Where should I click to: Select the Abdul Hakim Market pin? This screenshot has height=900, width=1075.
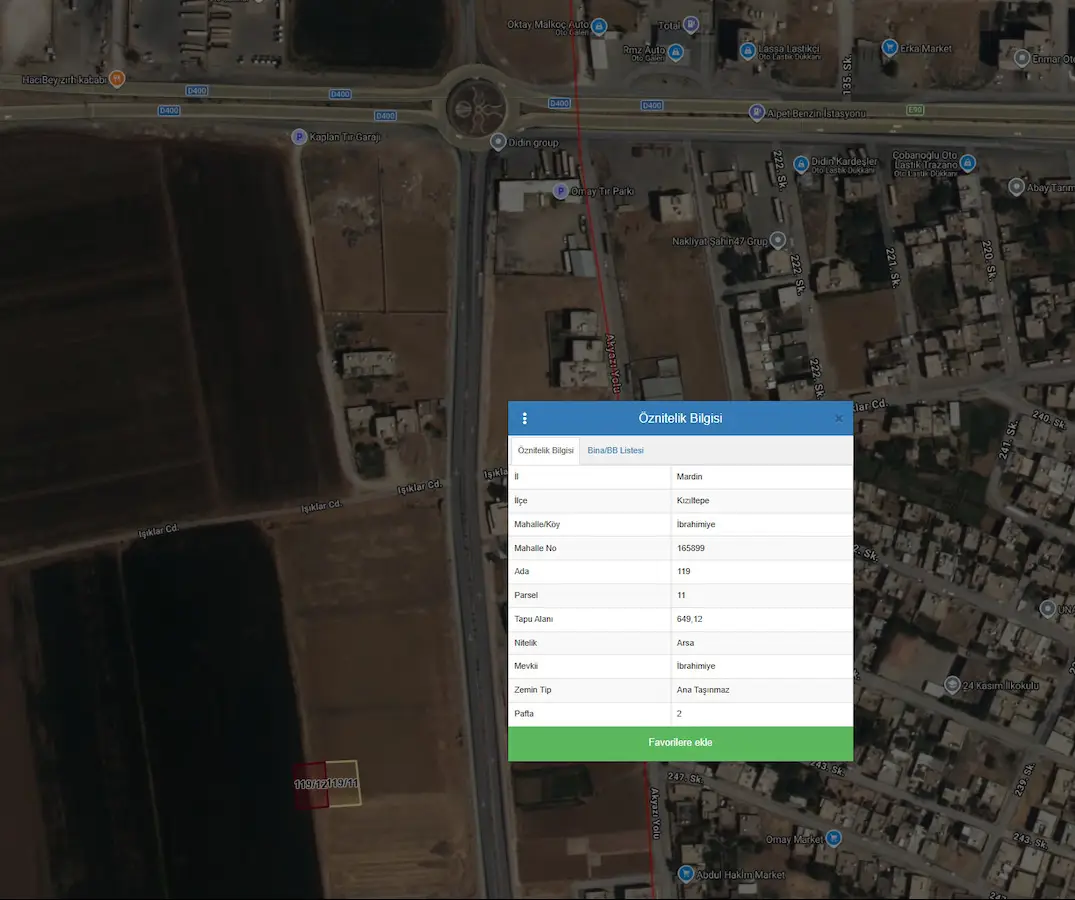(x=686, y=873)
